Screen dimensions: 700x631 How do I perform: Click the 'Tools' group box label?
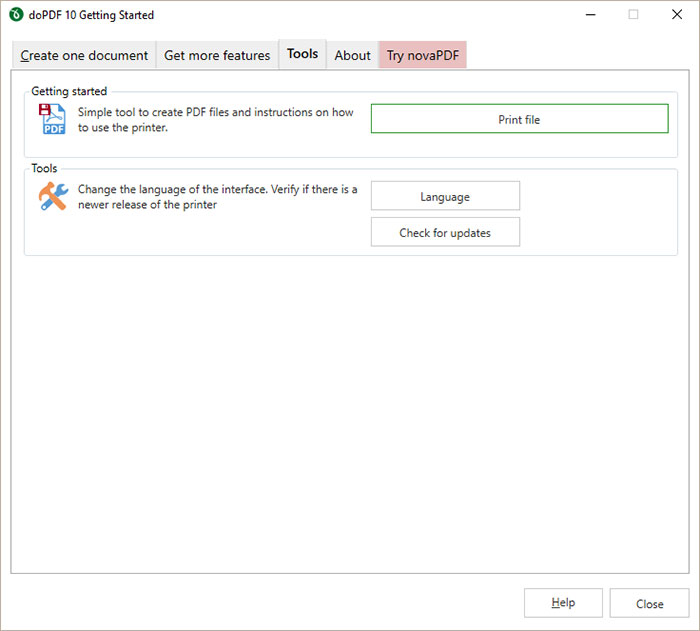point(44,168)
